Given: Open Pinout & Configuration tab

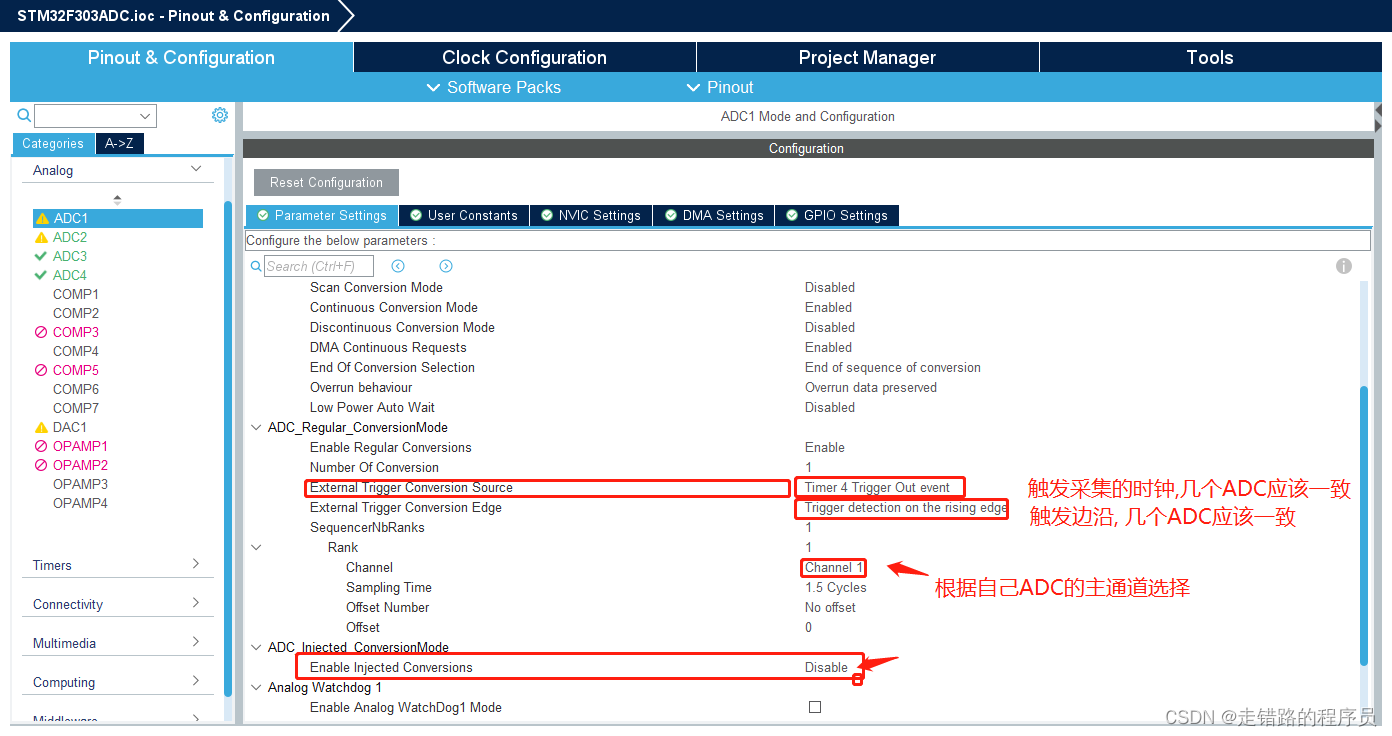Looking at the screenshot, I should pyautogui.click(x=181, y=57).
